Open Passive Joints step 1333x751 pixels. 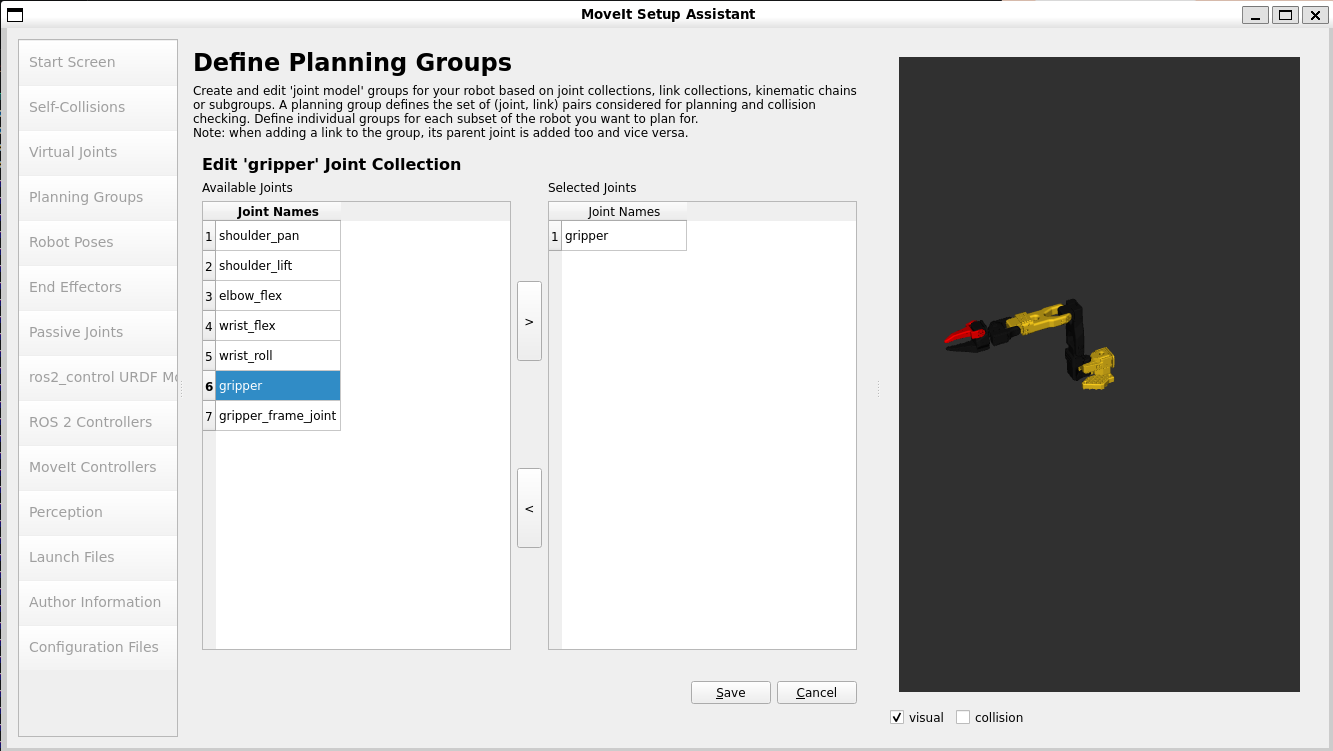point(98,332)
